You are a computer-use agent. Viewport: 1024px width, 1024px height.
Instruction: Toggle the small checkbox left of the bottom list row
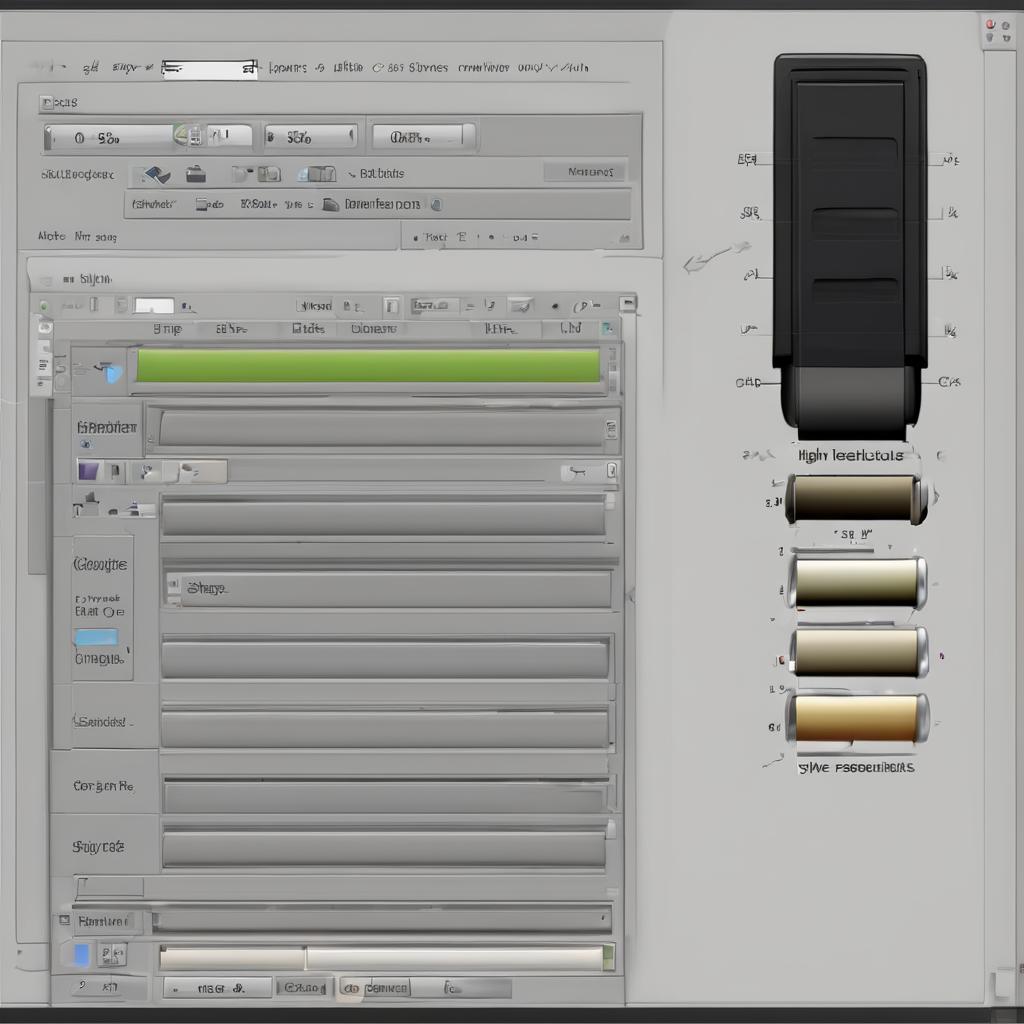click(x=64, y=920)
